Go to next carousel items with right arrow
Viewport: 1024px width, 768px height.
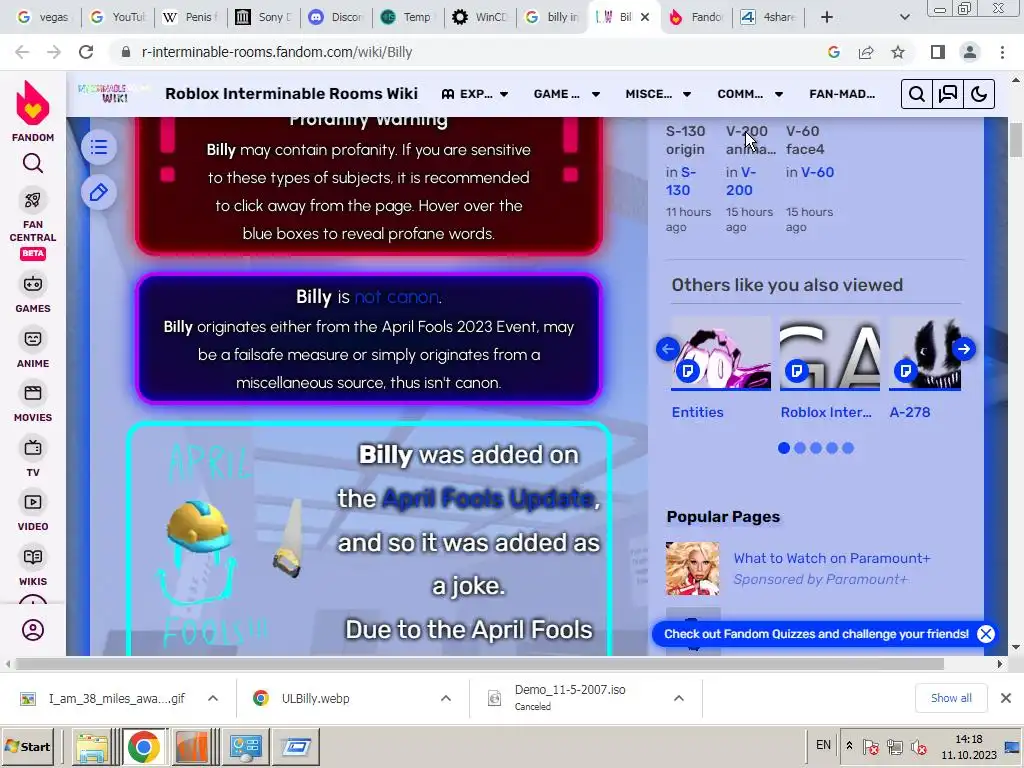(964, 349)
